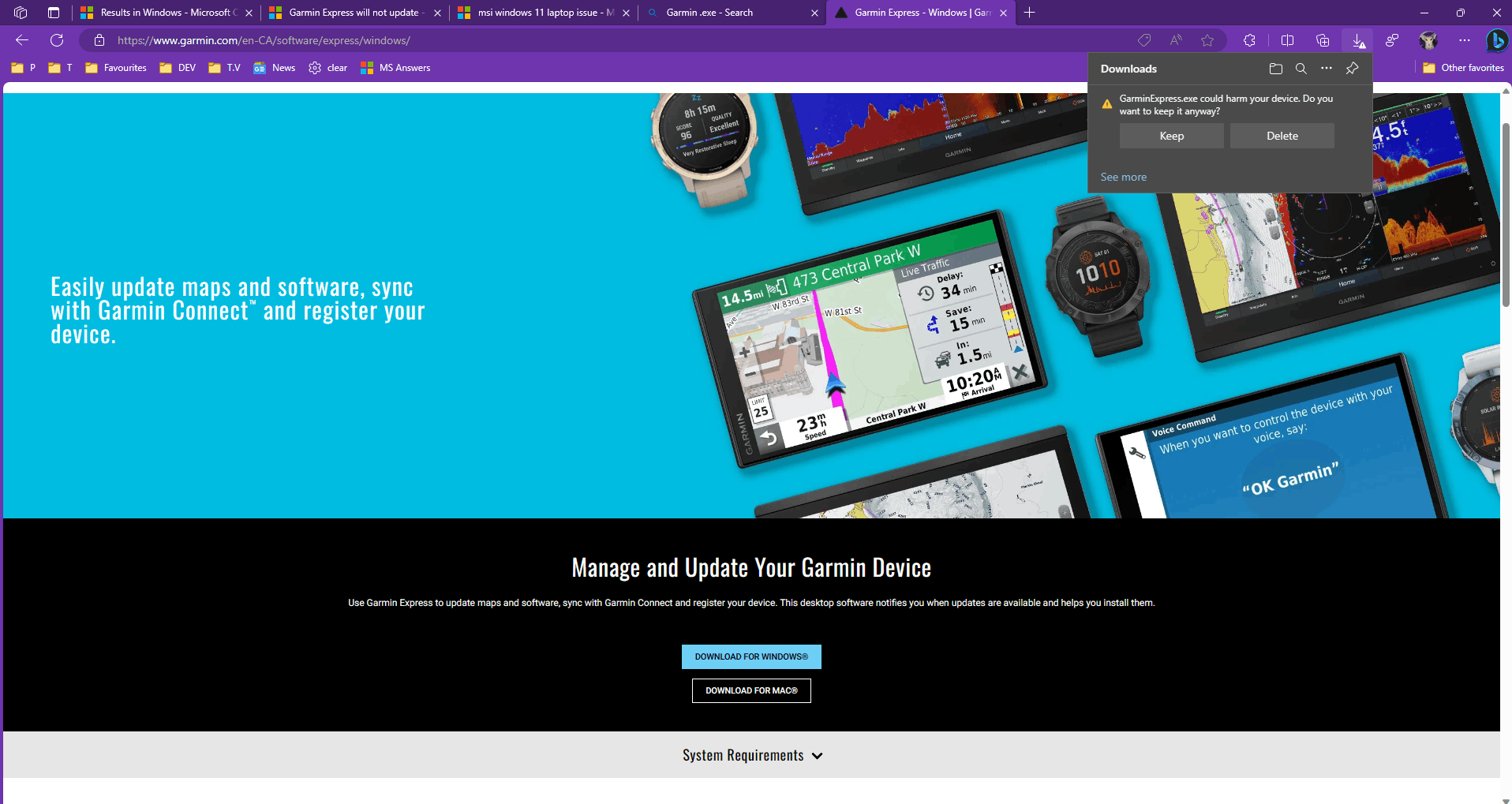Open the user profile avatar
Image resolution: width=1512 pixels, height=804 pixels.
tap(1428, 40)
